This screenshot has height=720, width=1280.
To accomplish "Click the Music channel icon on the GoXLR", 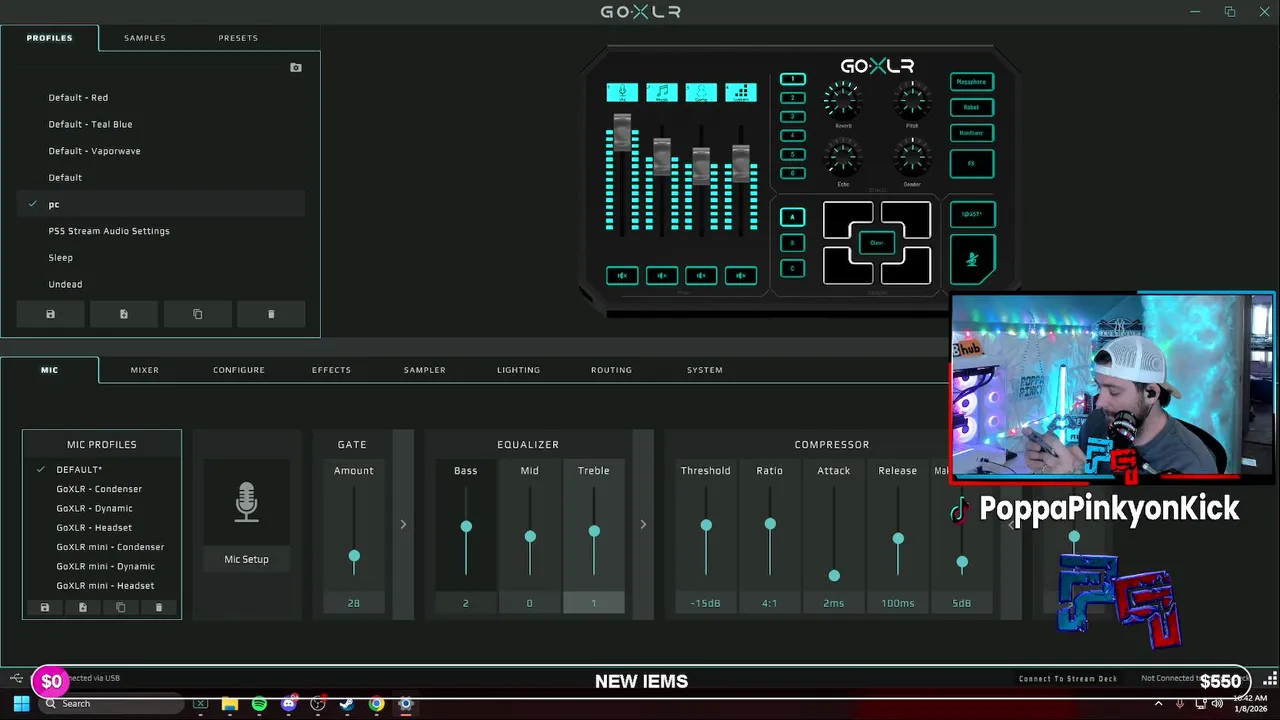I will (x=661, y=92).
